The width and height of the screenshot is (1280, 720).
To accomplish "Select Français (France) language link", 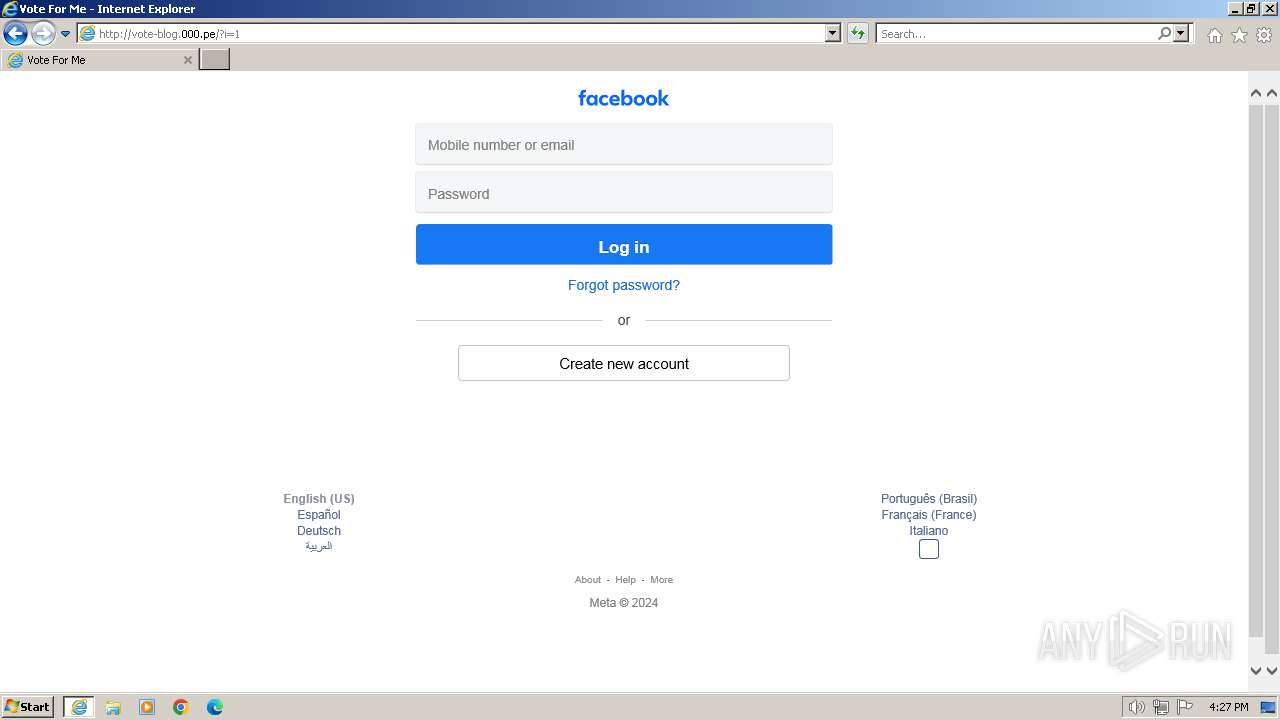I will point(929,515).
